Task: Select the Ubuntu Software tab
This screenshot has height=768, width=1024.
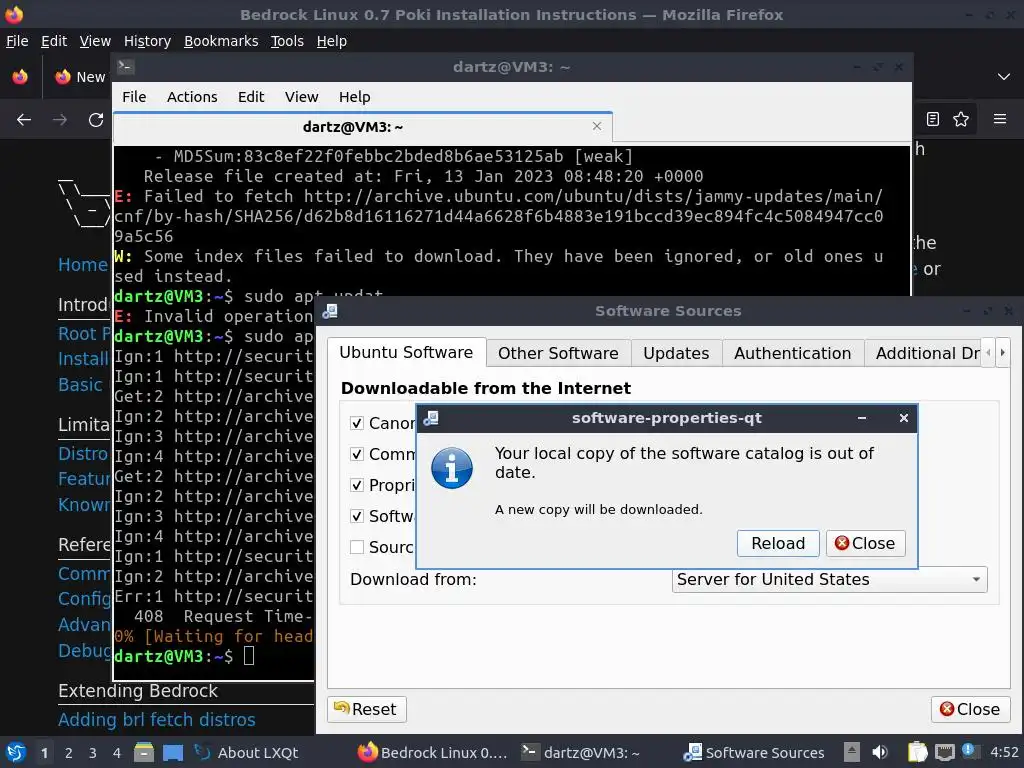Action: (x=406, y=353)
